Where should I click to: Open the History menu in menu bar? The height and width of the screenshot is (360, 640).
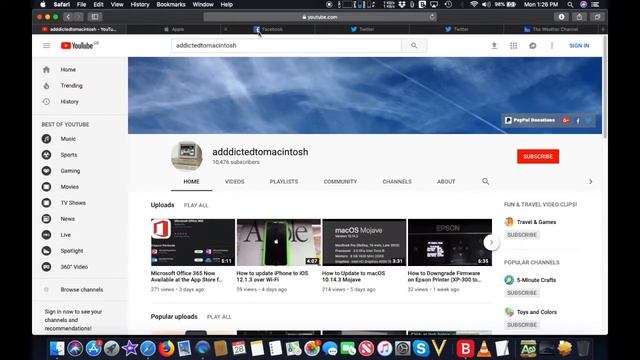(x=140, y=4)
